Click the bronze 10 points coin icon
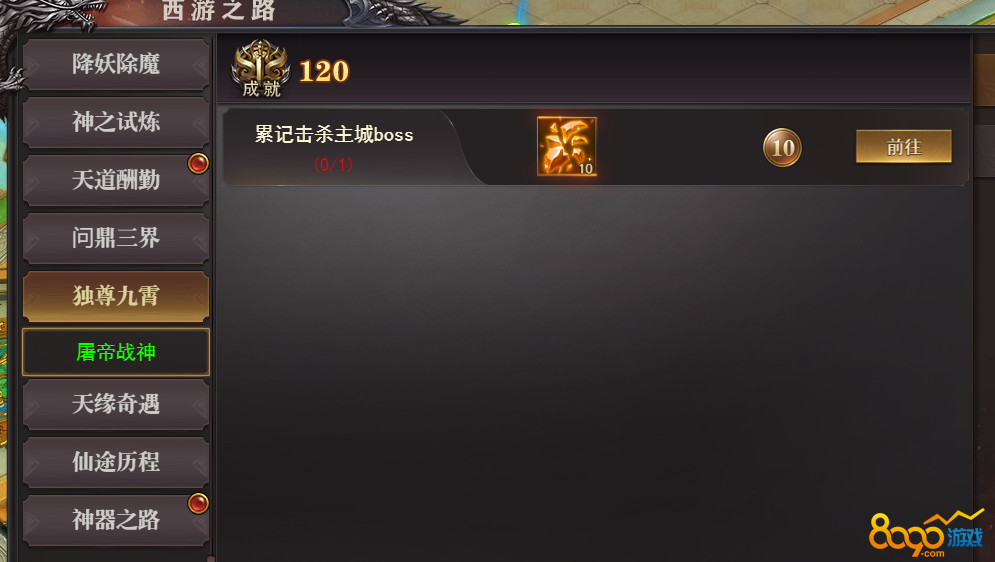The image size is (995, 562). 782,147
